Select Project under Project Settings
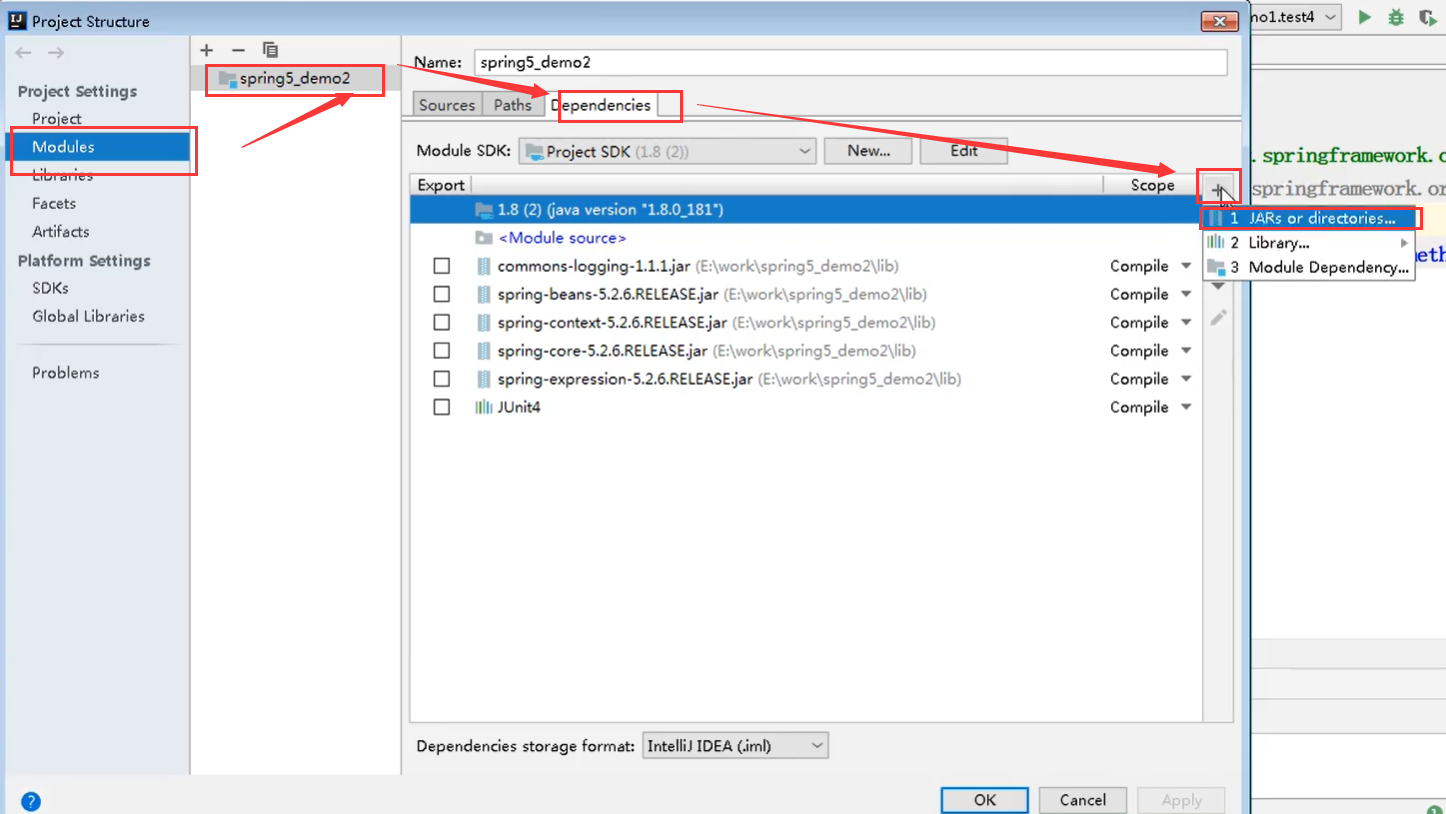Viewport: 1446px width, 814px height. 57,118
